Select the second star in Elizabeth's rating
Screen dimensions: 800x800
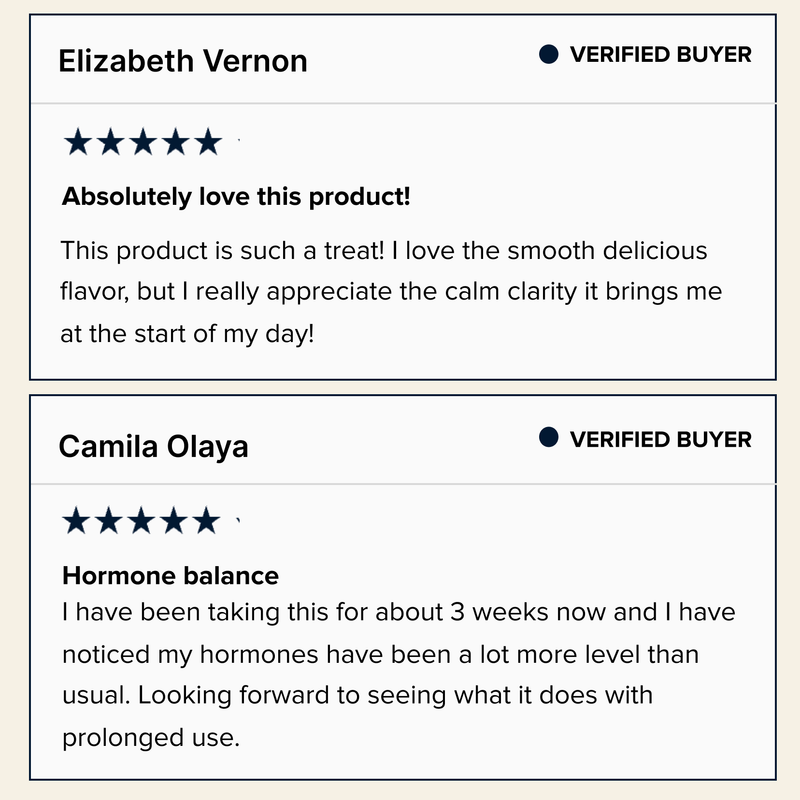[111, 141]
